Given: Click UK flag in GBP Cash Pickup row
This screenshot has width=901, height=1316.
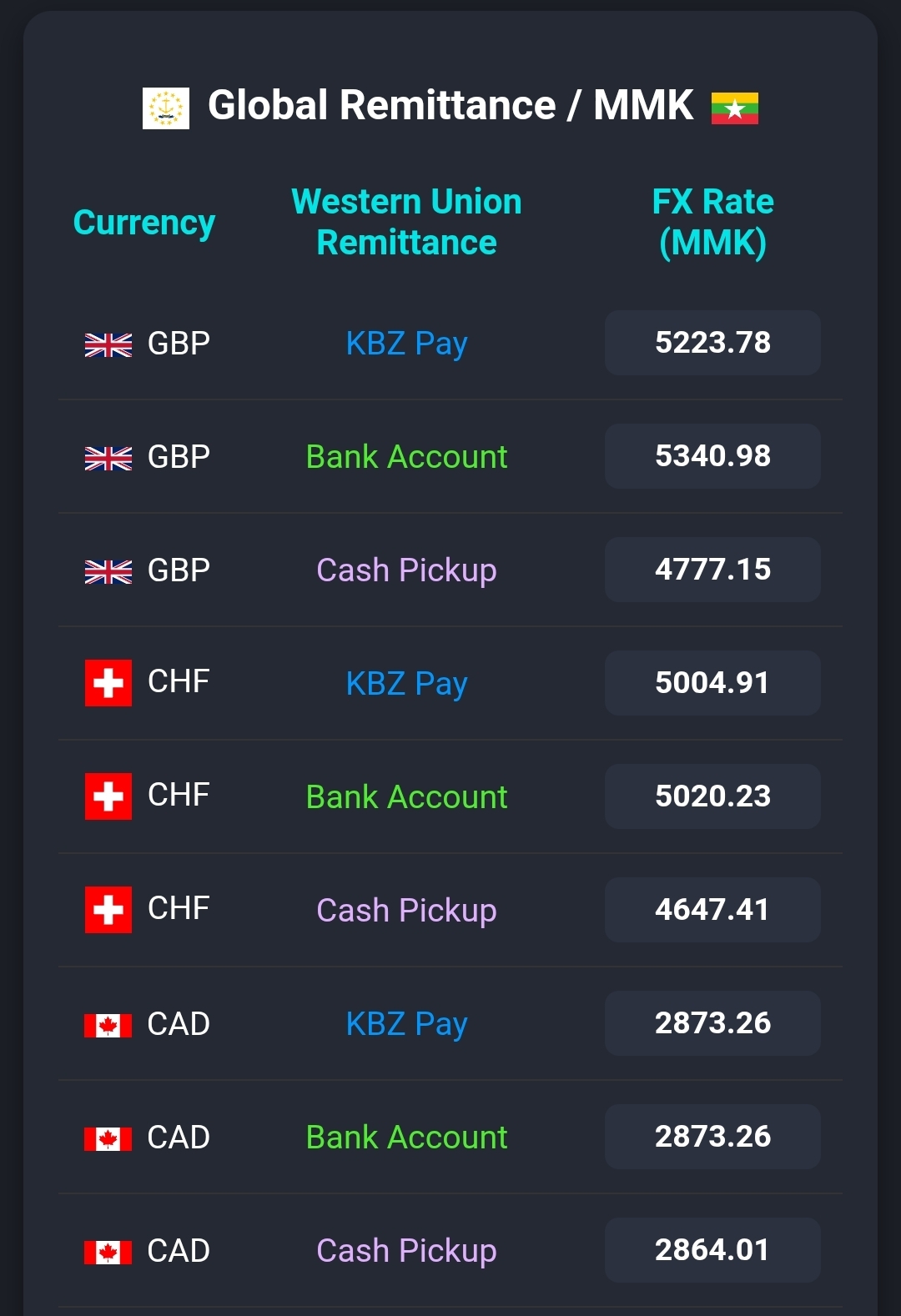Looking at the screenshot, I should click(x=108, y=571).
